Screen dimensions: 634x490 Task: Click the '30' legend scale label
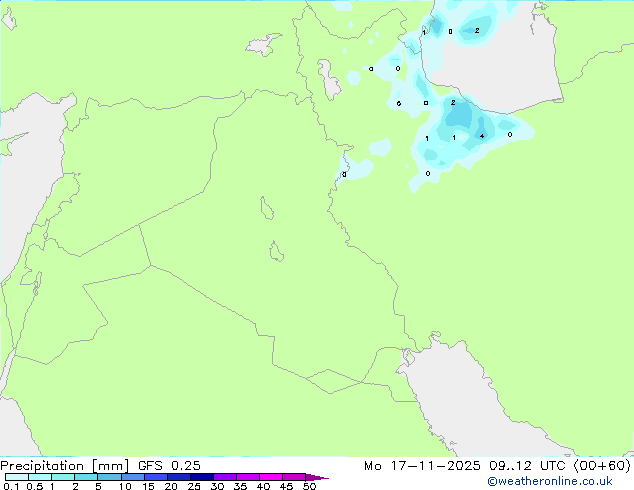click(x=217, y=486)
